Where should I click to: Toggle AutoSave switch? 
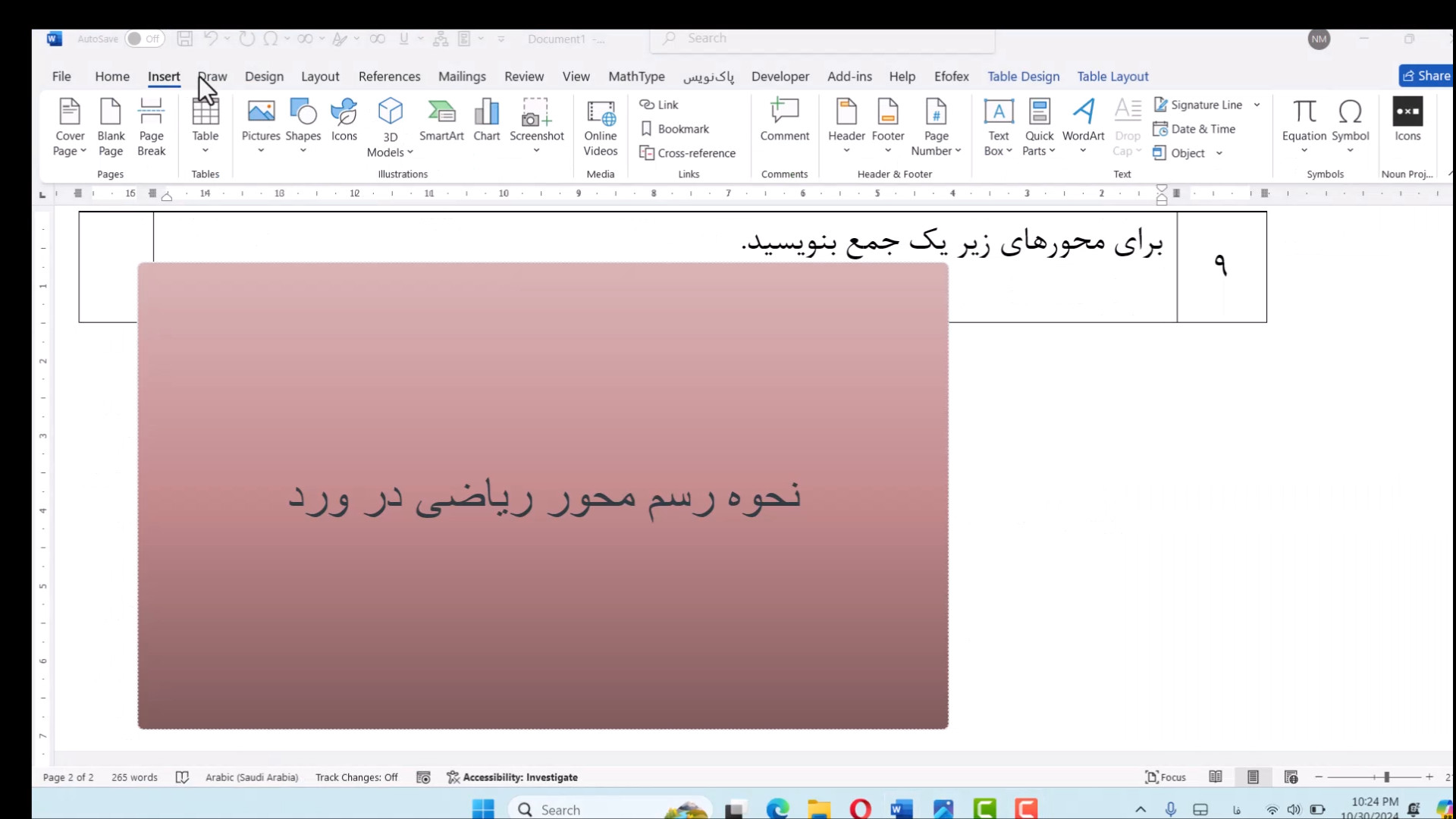click(143, 39)
